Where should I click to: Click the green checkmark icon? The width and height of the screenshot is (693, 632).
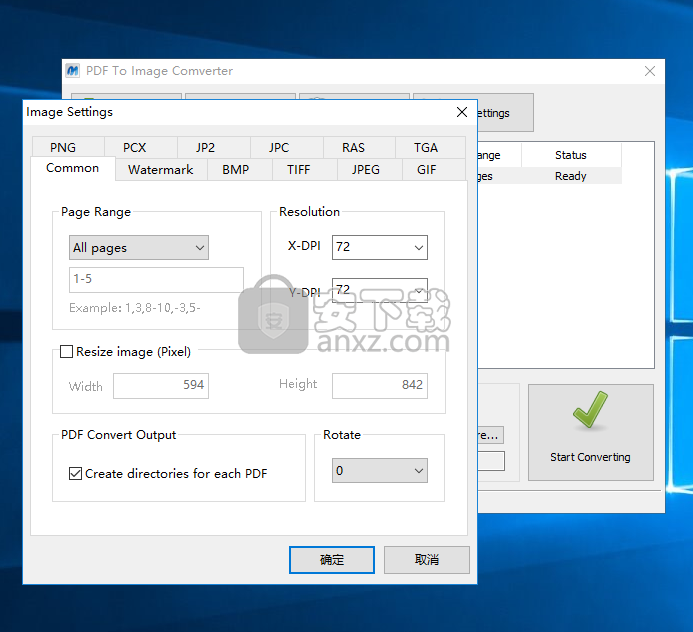tap(590, 410)
